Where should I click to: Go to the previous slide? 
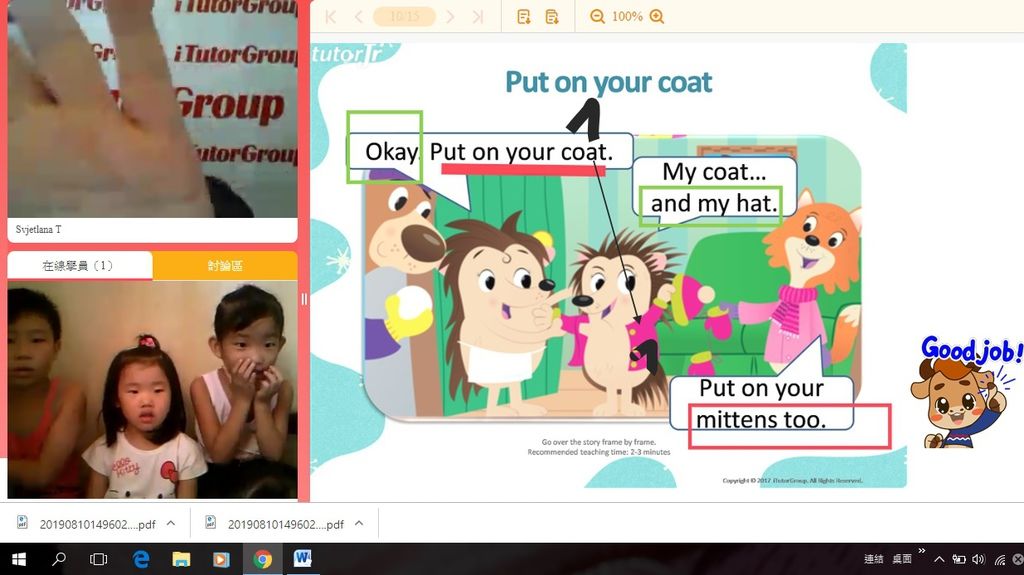coord(359,17)
